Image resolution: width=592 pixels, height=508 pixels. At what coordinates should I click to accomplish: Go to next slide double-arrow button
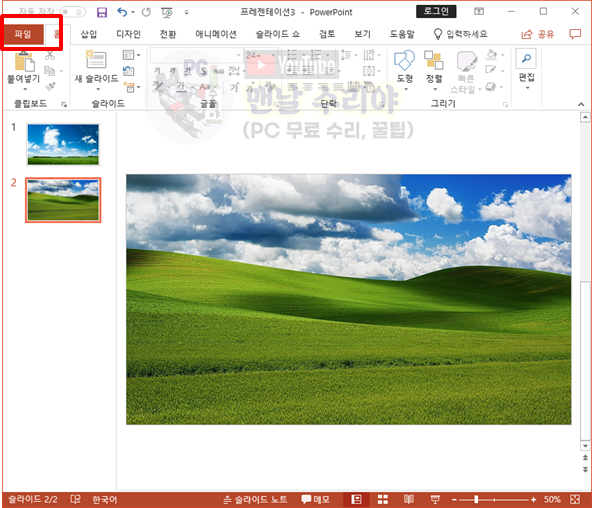pos(585,470)
